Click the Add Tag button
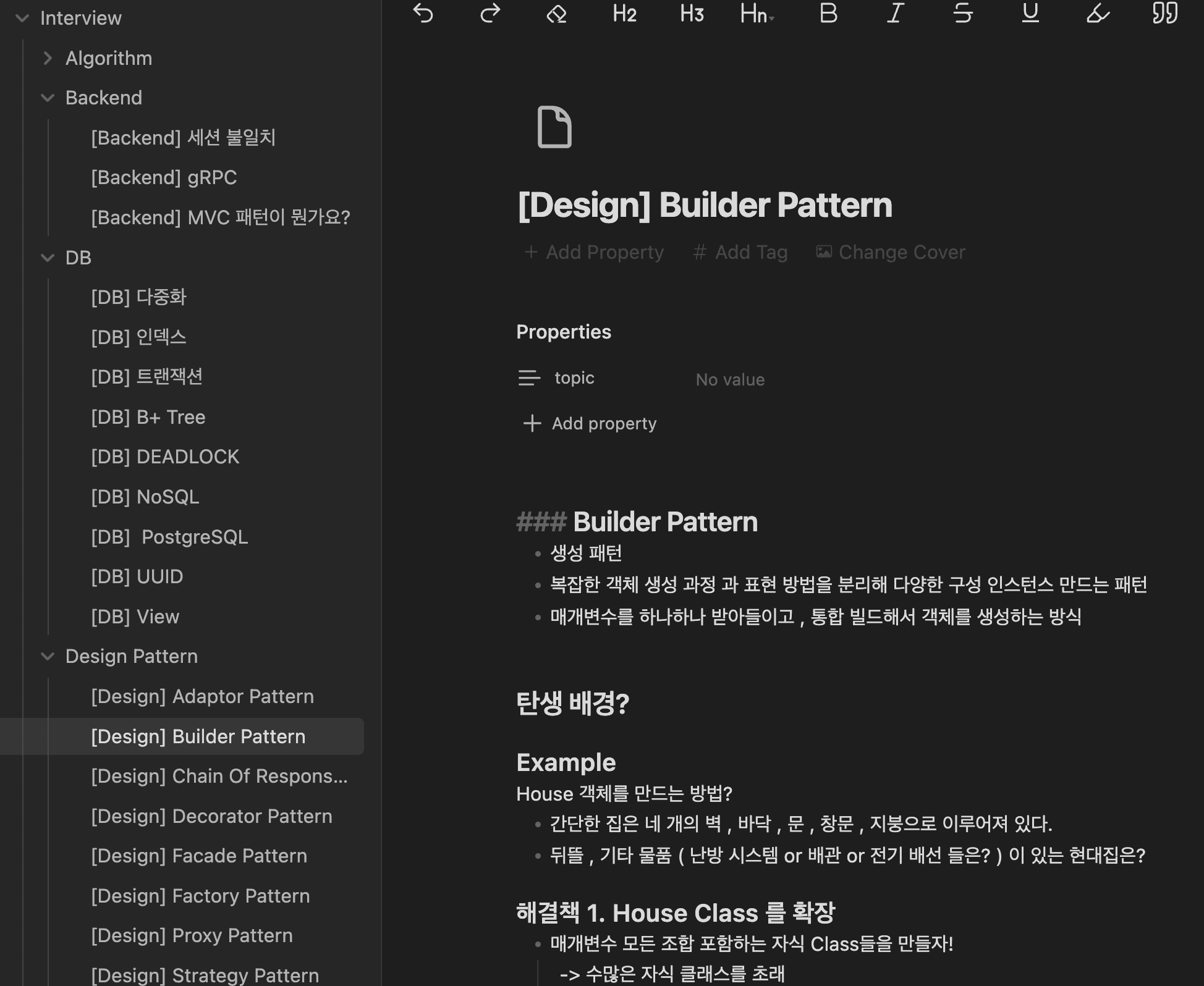The height and width of the screenshot is (986, 1204). (740, 252)
